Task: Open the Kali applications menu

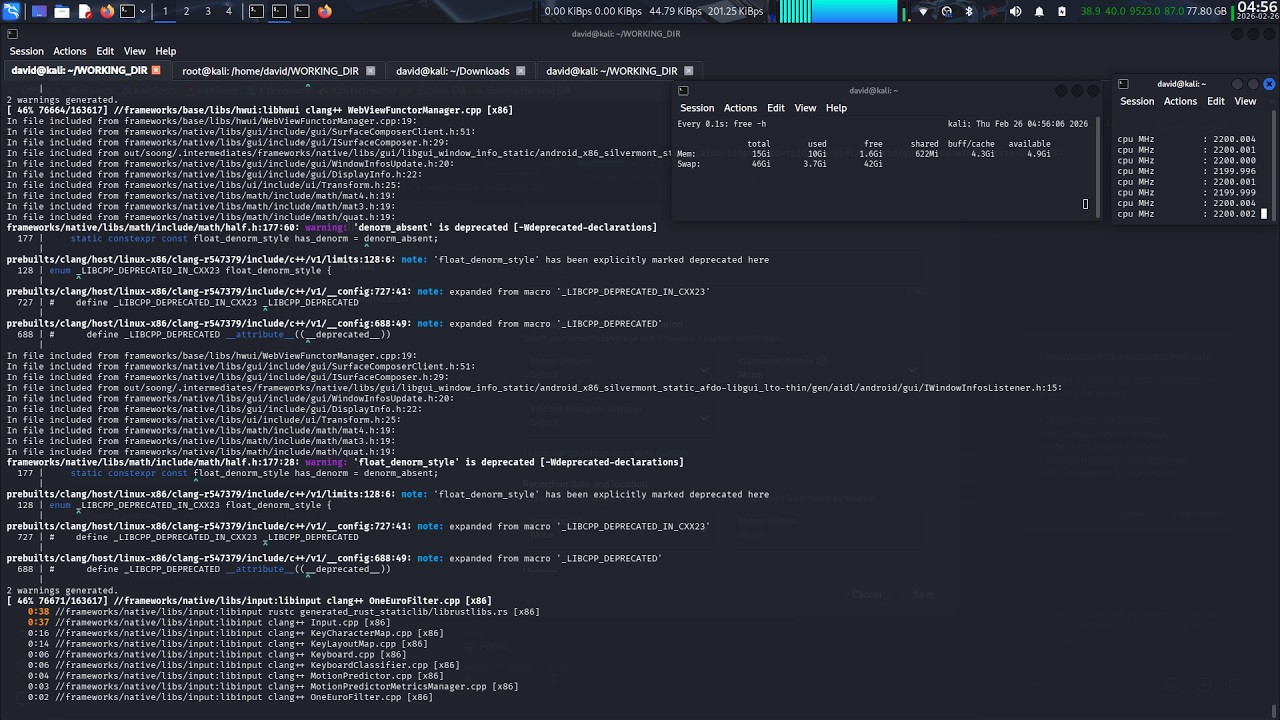Action: (11, 11)
